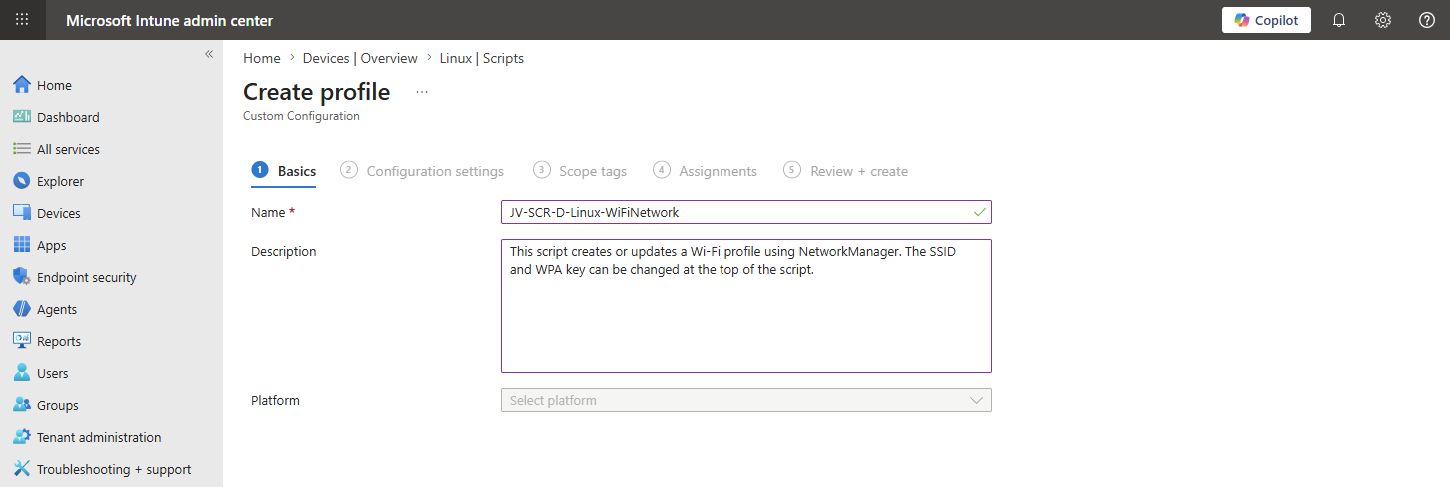Click the Copilot button
The height and width of the screenshot is (487, 1450).
click(1266, 20)
